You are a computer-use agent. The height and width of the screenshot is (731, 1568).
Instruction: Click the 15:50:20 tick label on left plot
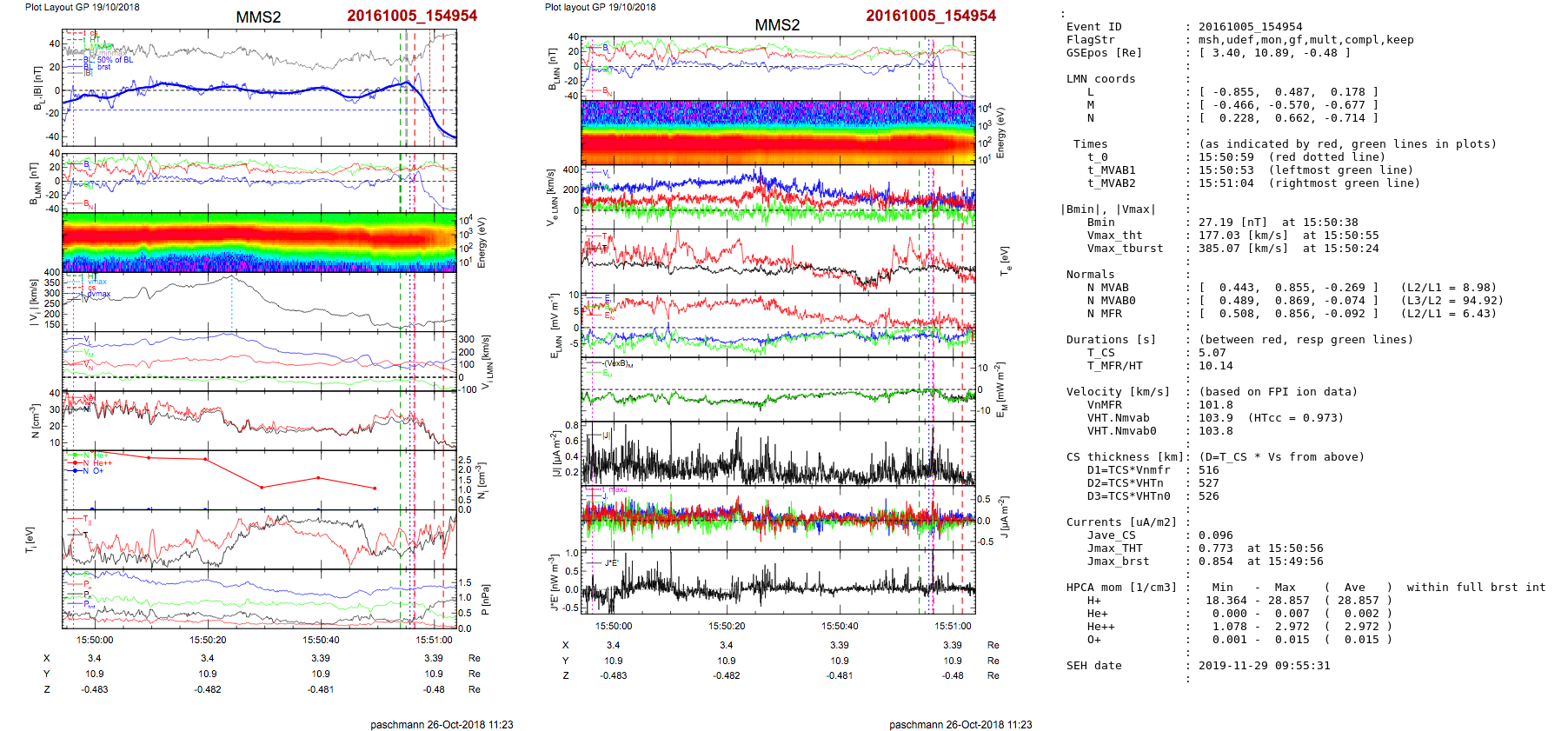(x=208, y=640)
